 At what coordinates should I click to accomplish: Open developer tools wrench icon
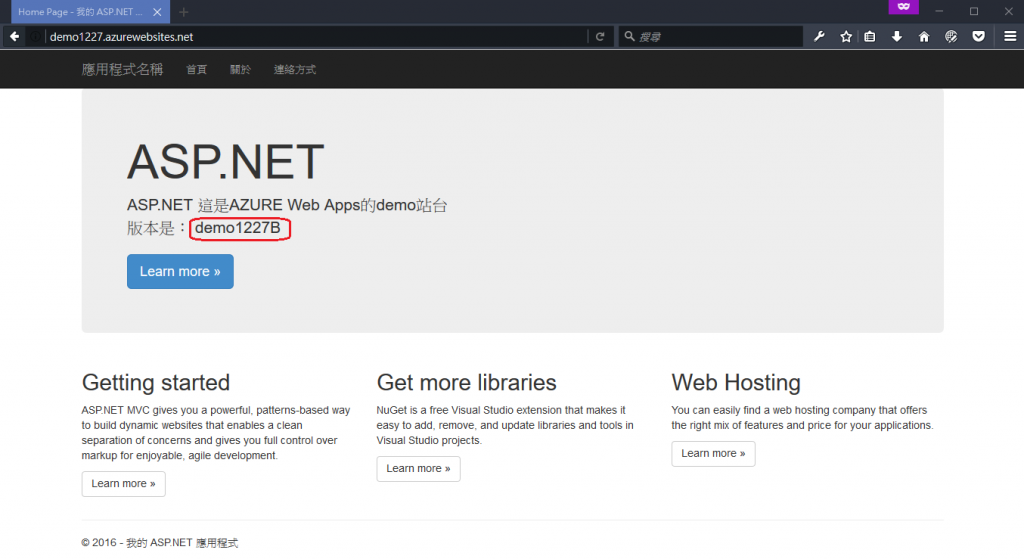pyautogui.click(x=819, y=37)
